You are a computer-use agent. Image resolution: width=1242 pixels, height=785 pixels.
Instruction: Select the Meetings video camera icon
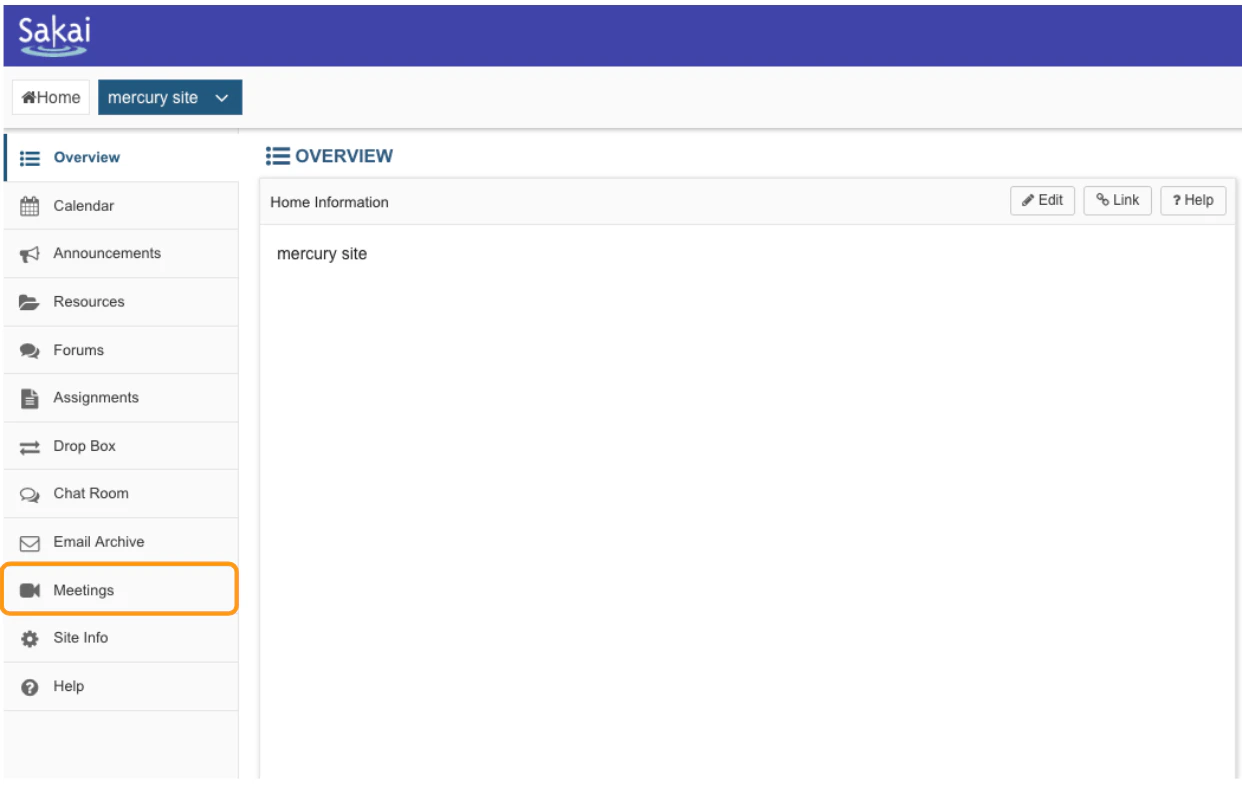(x=29, y=589)
